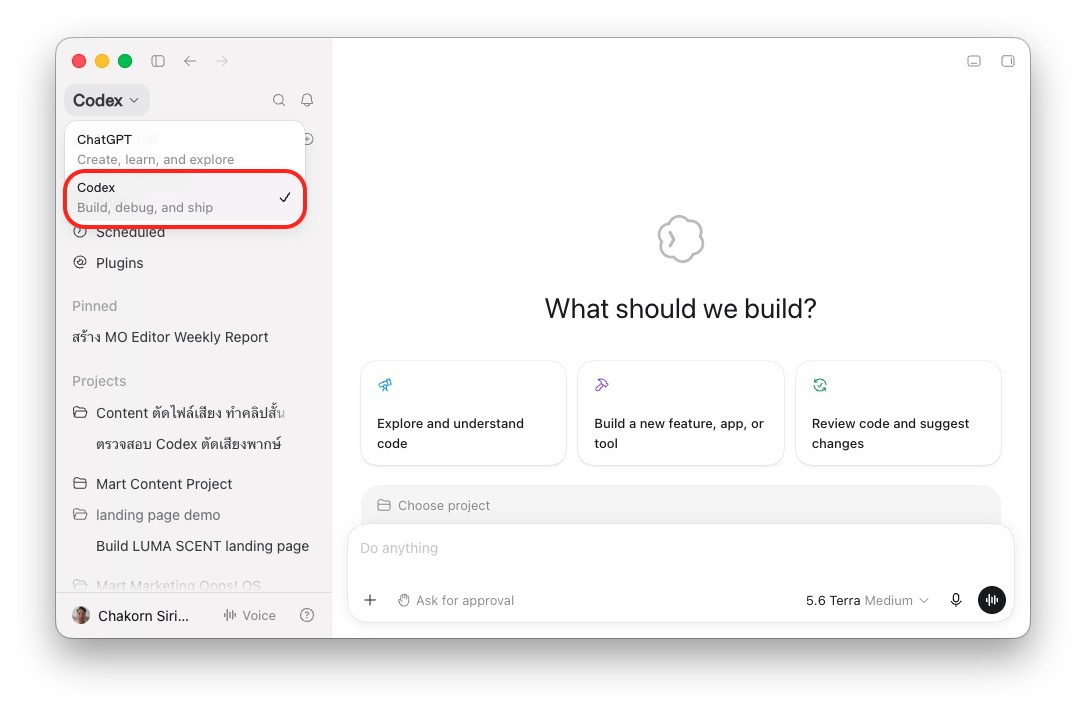Screen dimensions: 1086x712
Task: Click the black voice waveform button
Action: click(992, 600)
